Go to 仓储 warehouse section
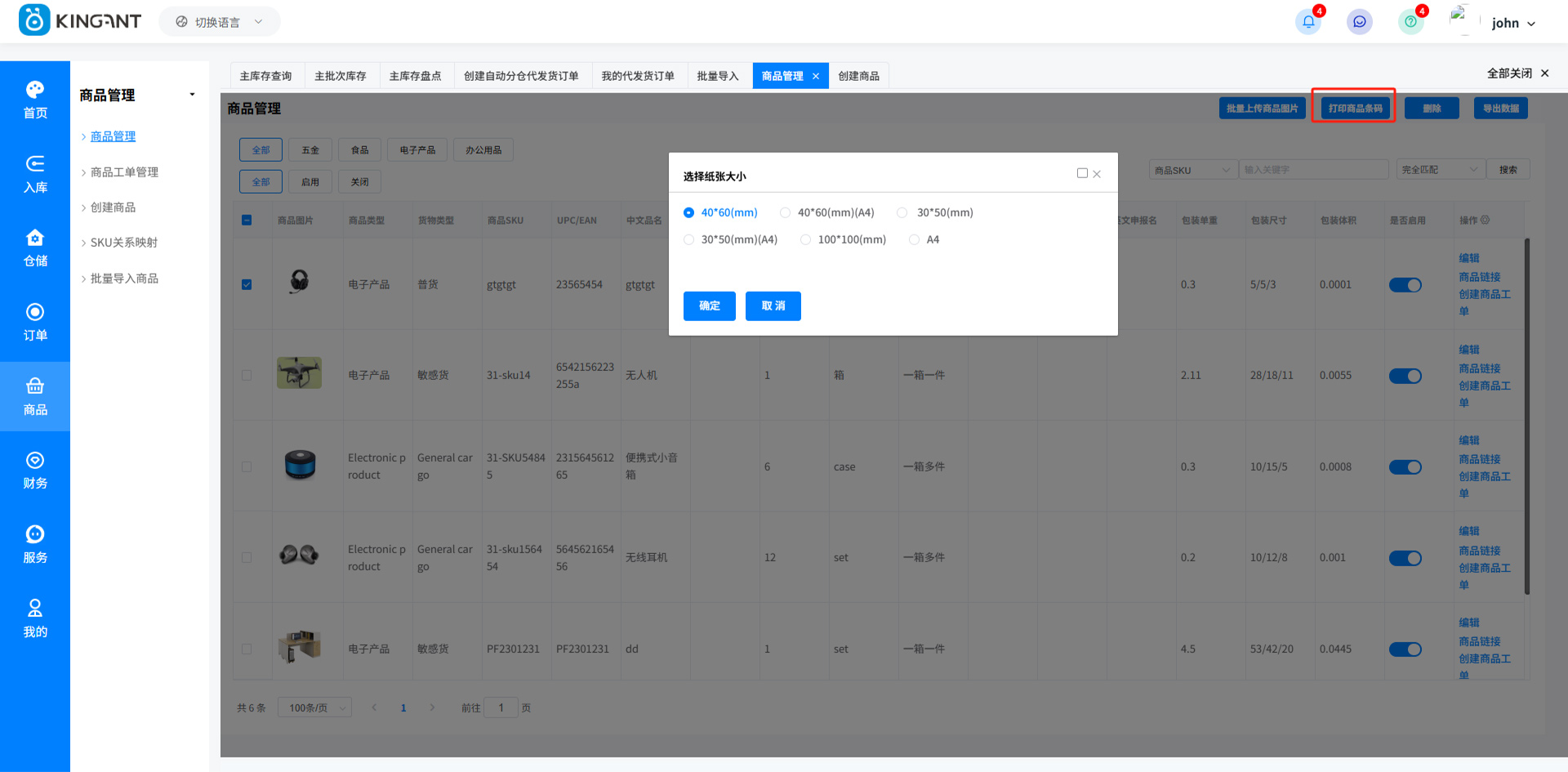This screenshot has width=1568, height=772. tap(35, 248)
